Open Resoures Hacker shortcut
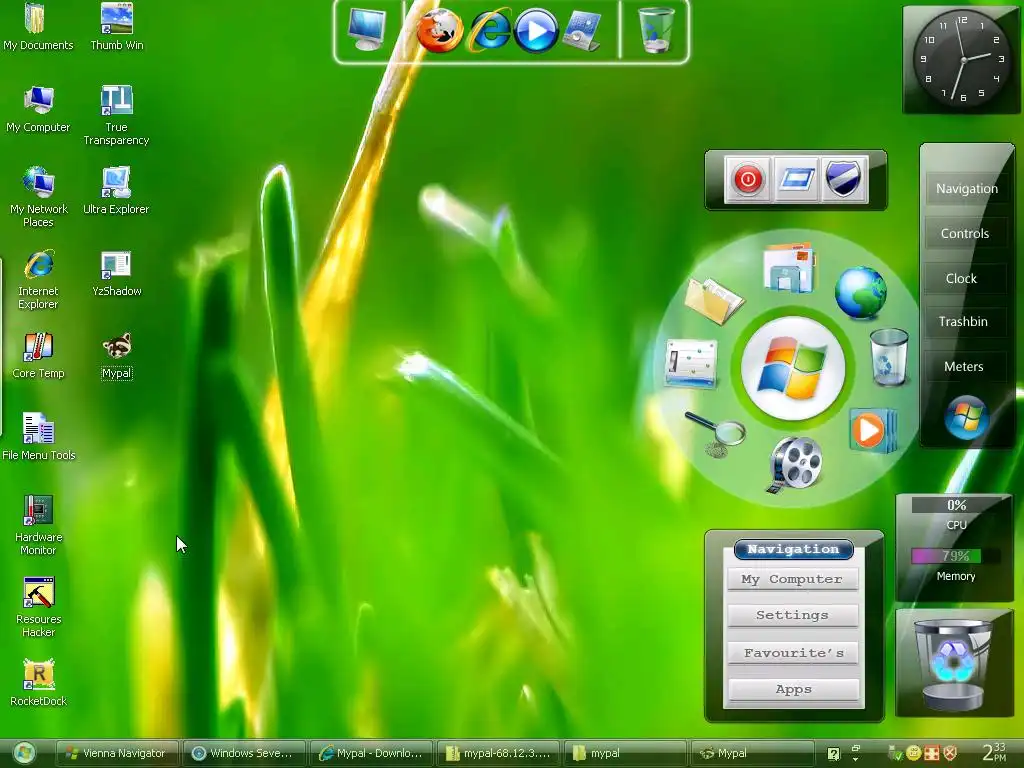Screen dimensions: 1024x768 pos(38,607)
